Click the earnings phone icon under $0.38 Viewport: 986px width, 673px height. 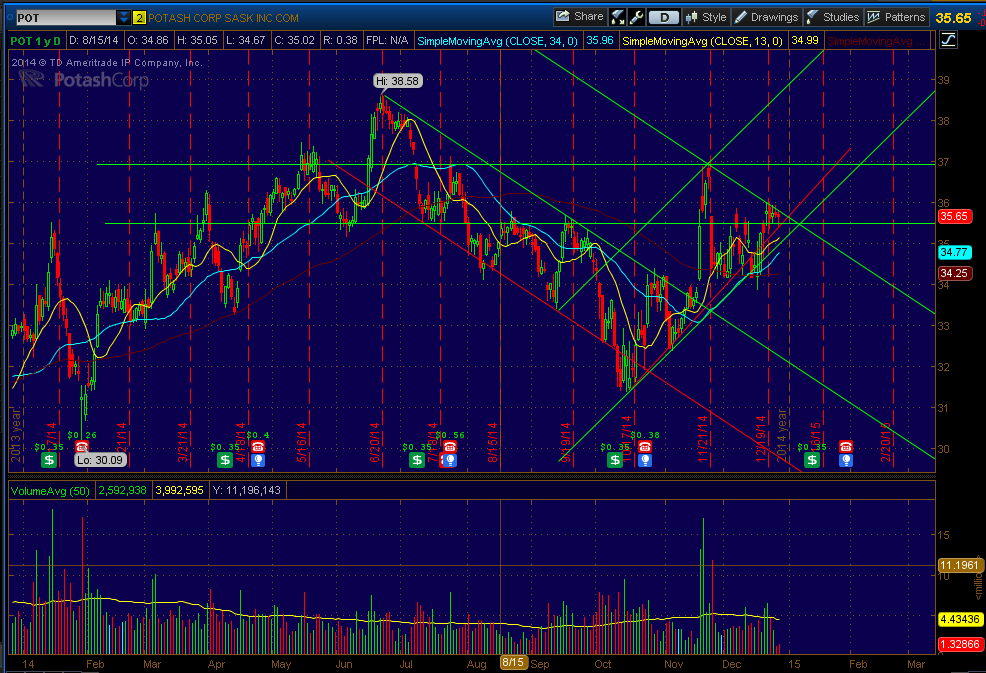coord(645,447)
